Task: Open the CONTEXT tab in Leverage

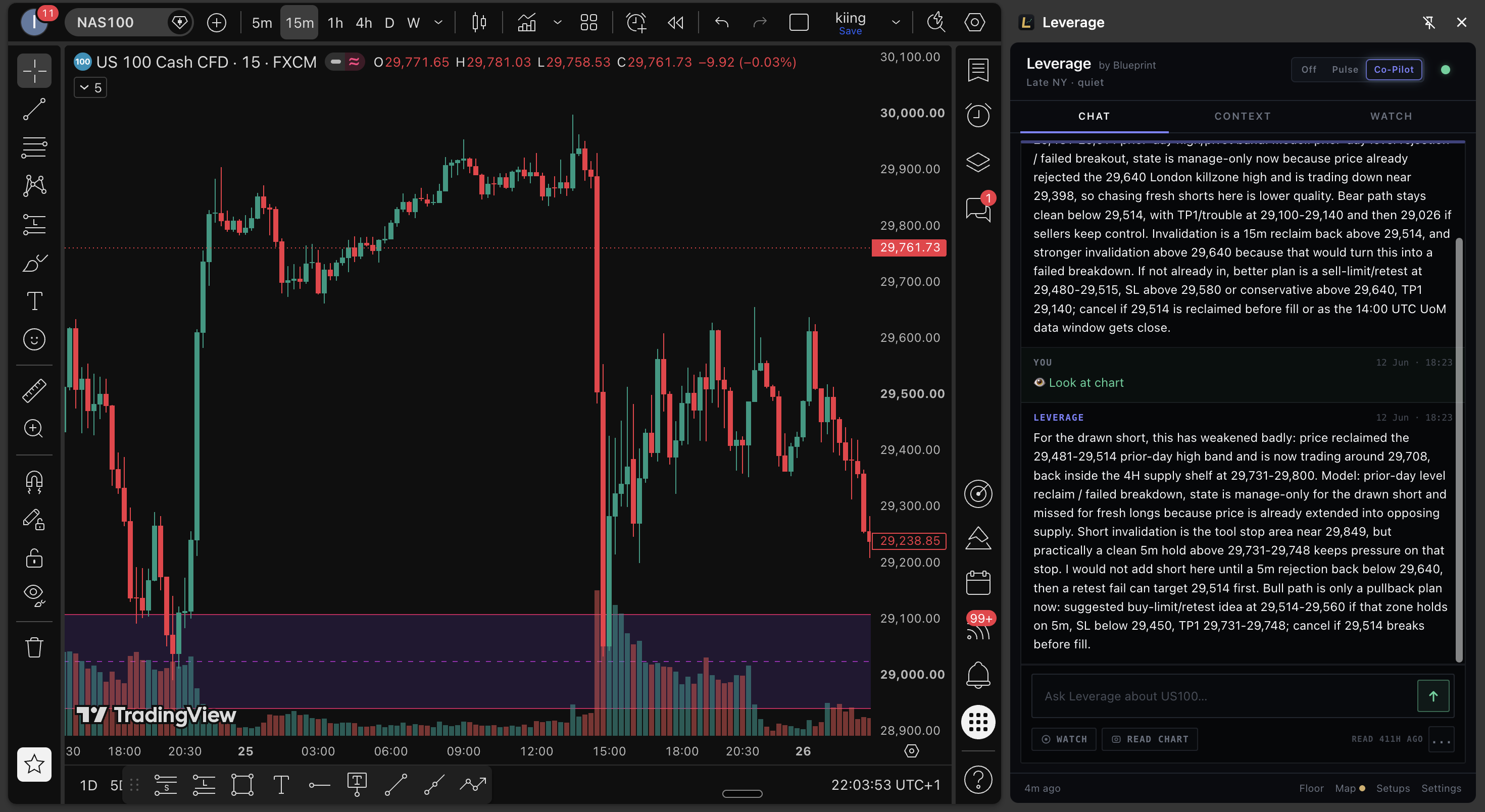Action: tap(1243, 117)
